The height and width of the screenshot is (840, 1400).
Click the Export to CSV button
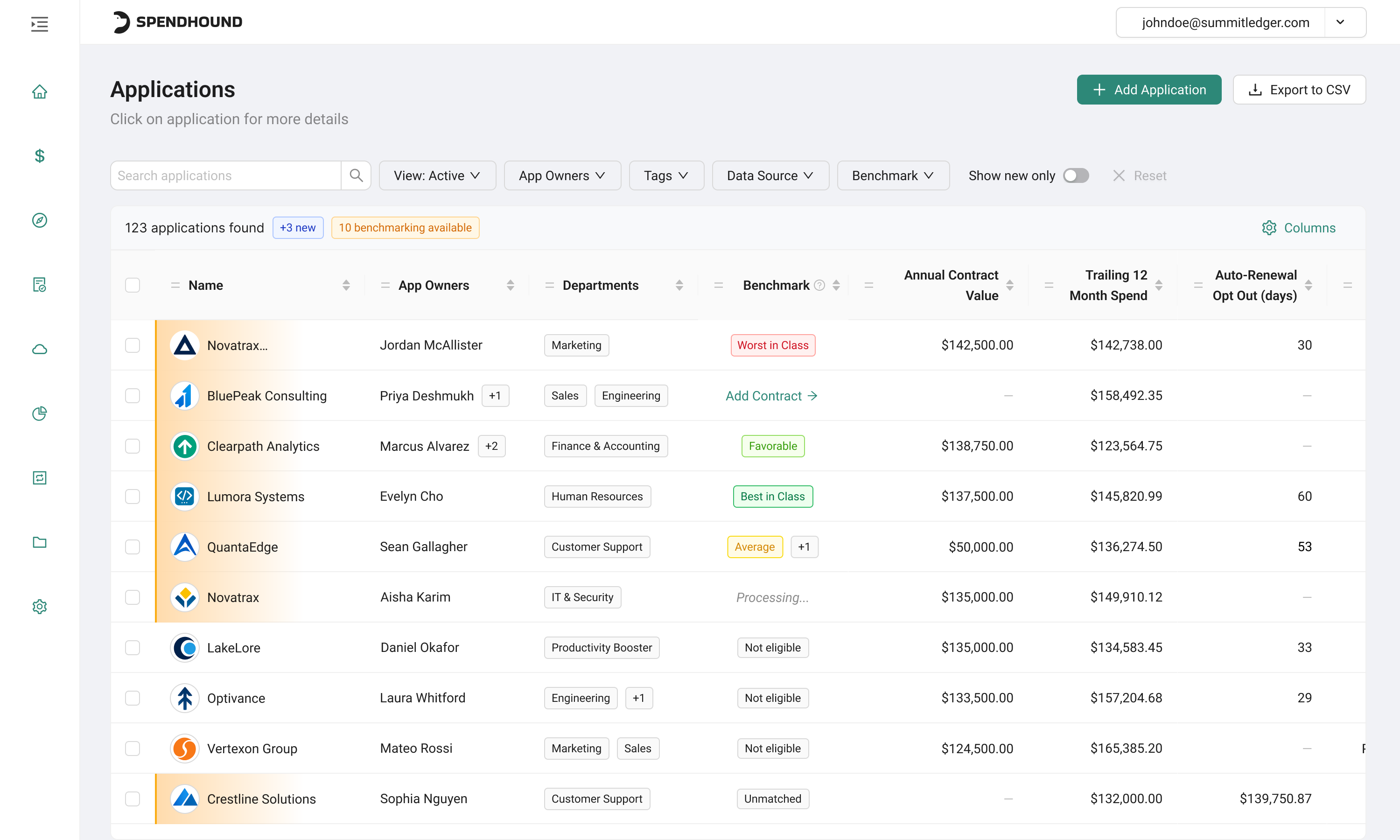click(1299, 90)
